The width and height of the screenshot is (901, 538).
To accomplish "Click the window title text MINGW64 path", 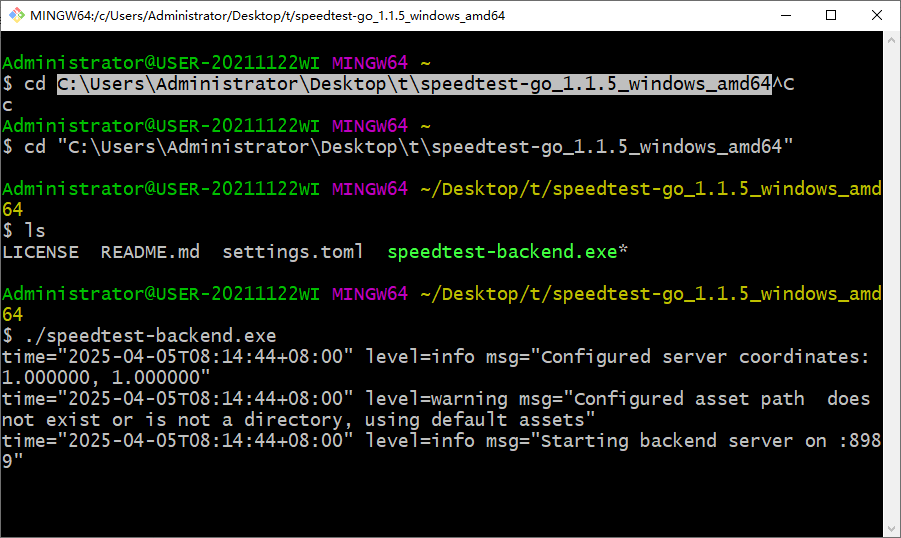I will pos(268,16).
